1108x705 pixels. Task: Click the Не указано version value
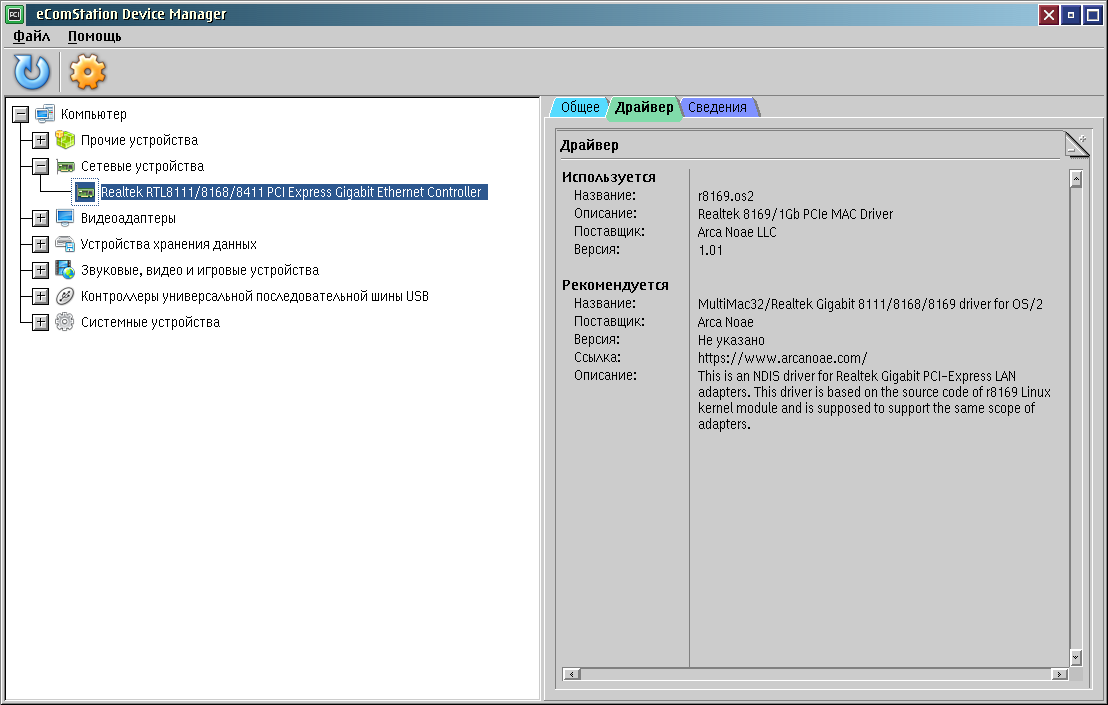(731, 340)
